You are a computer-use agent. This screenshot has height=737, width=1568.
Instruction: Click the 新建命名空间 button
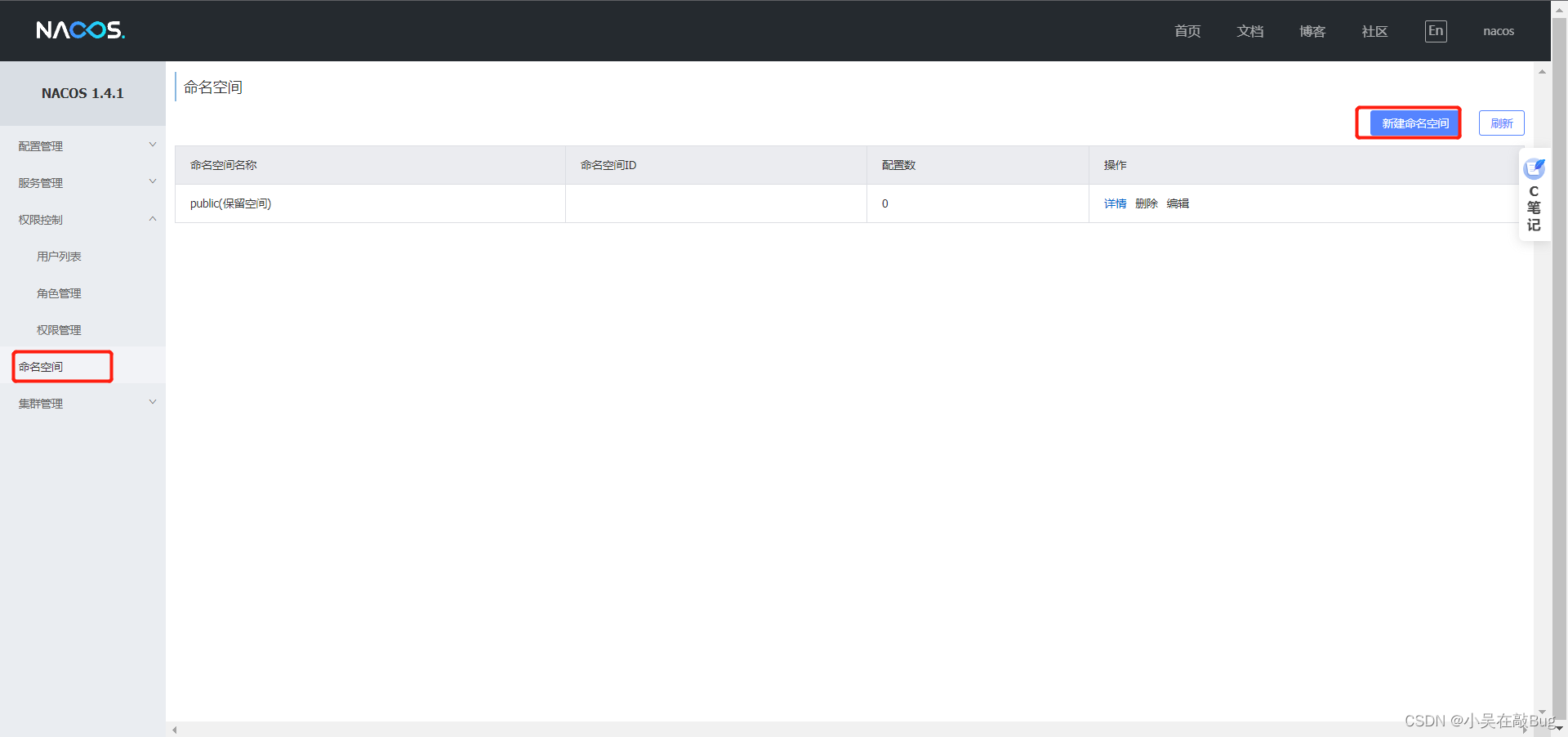click(1415, 123)
